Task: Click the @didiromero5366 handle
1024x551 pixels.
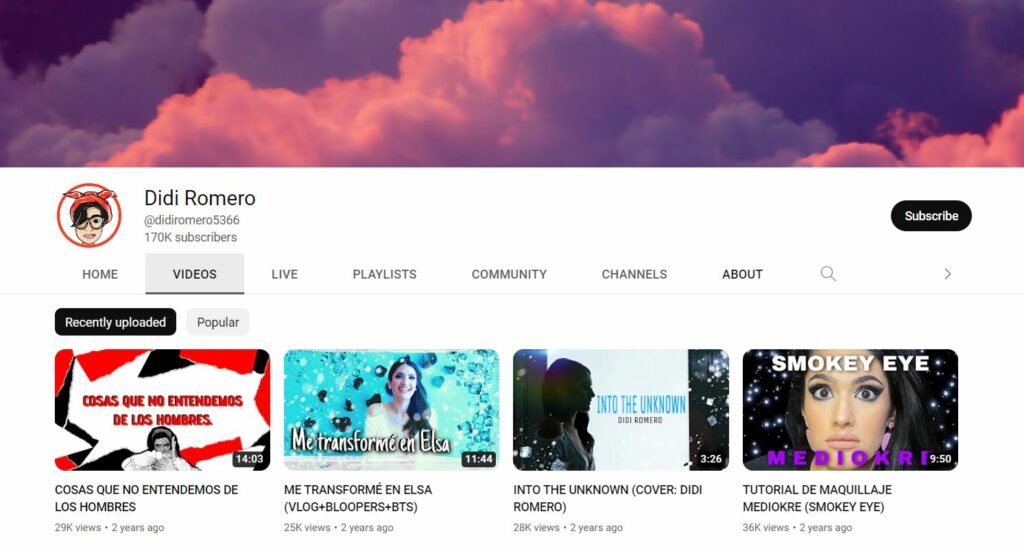Action: point(191,220)
